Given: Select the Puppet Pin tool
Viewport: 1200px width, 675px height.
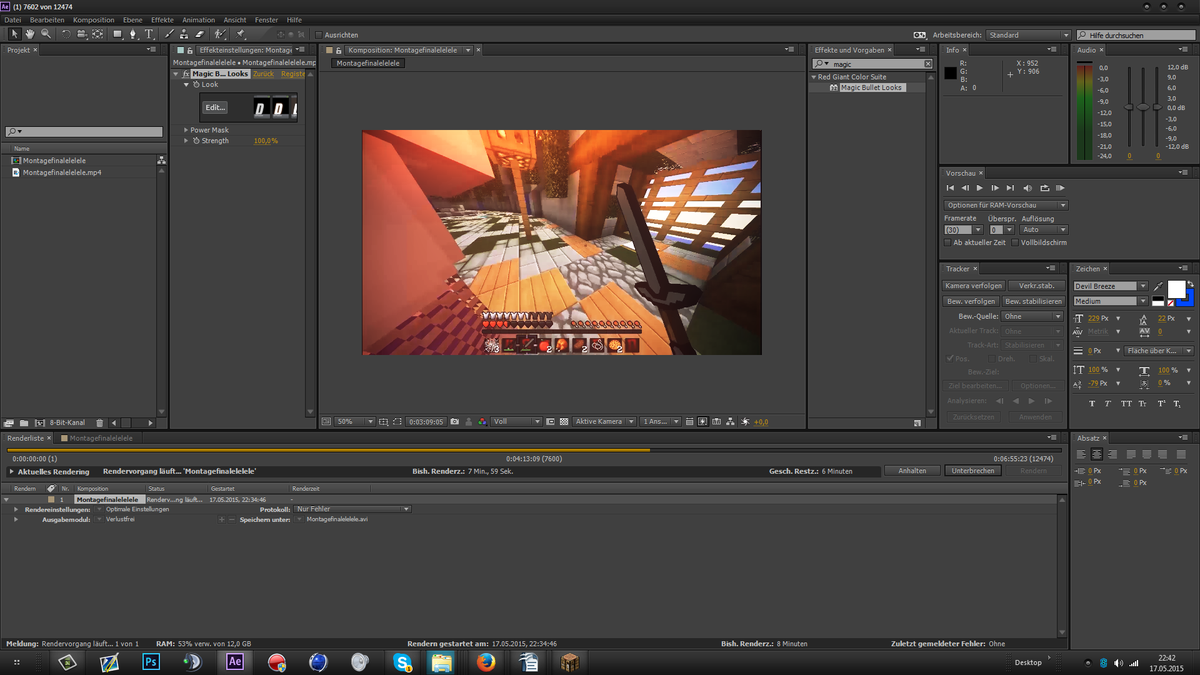Looking at the screenshot, I should point(240,34).
